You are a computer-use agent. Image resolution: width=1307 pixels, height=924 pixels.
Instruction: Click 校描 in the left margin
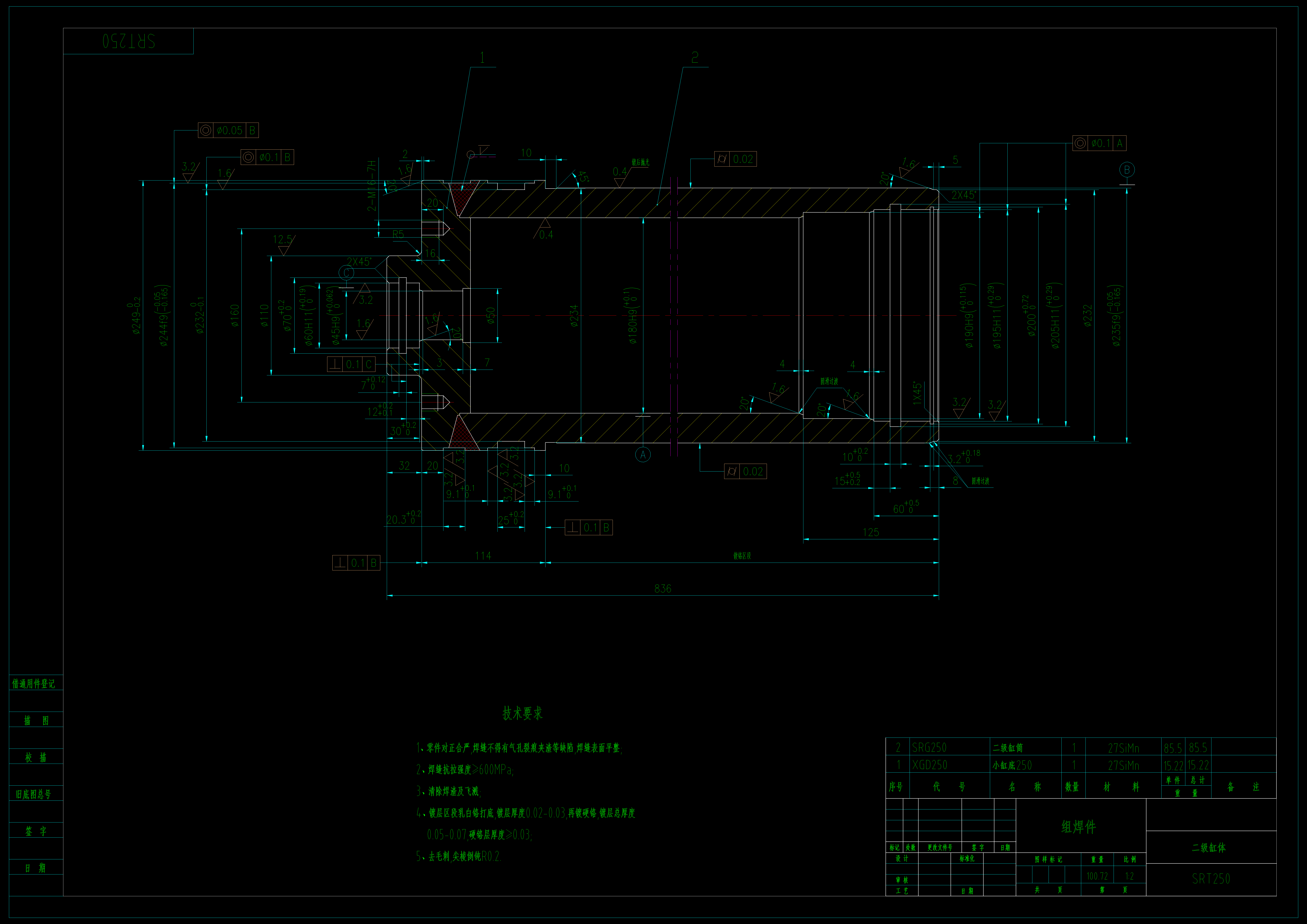pyautogui.click(x=36, y=757)
